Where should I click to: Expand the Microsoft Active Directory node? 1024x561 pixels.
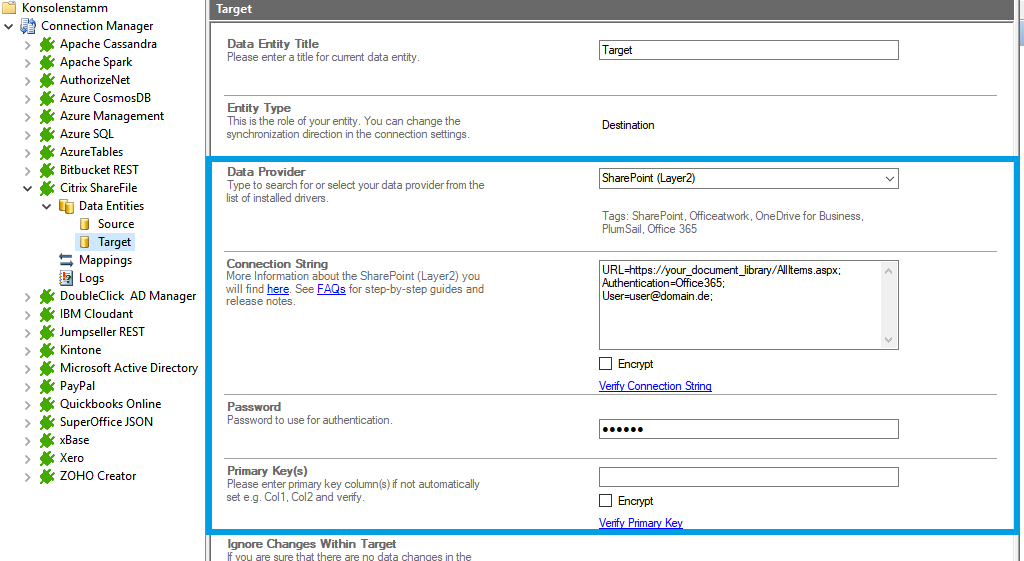[x=27, y=368]
